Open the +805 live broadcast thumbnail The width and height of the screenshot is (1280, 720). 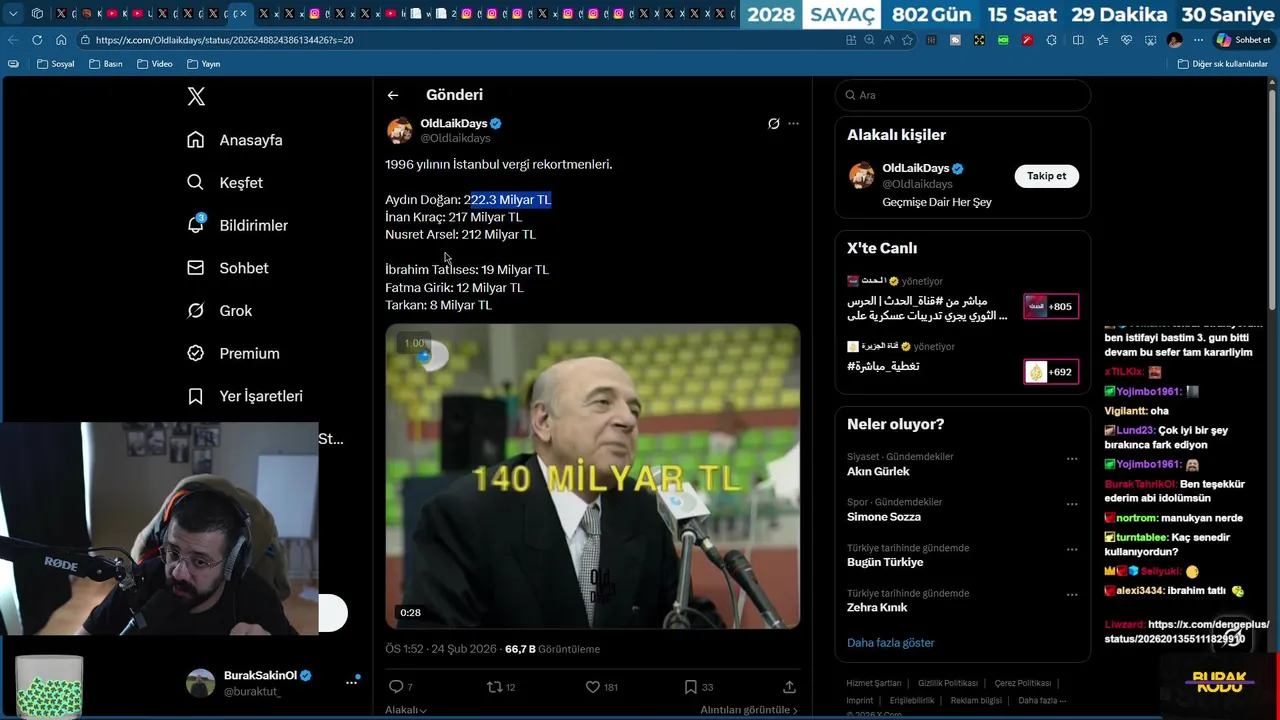coord(1051,306)
